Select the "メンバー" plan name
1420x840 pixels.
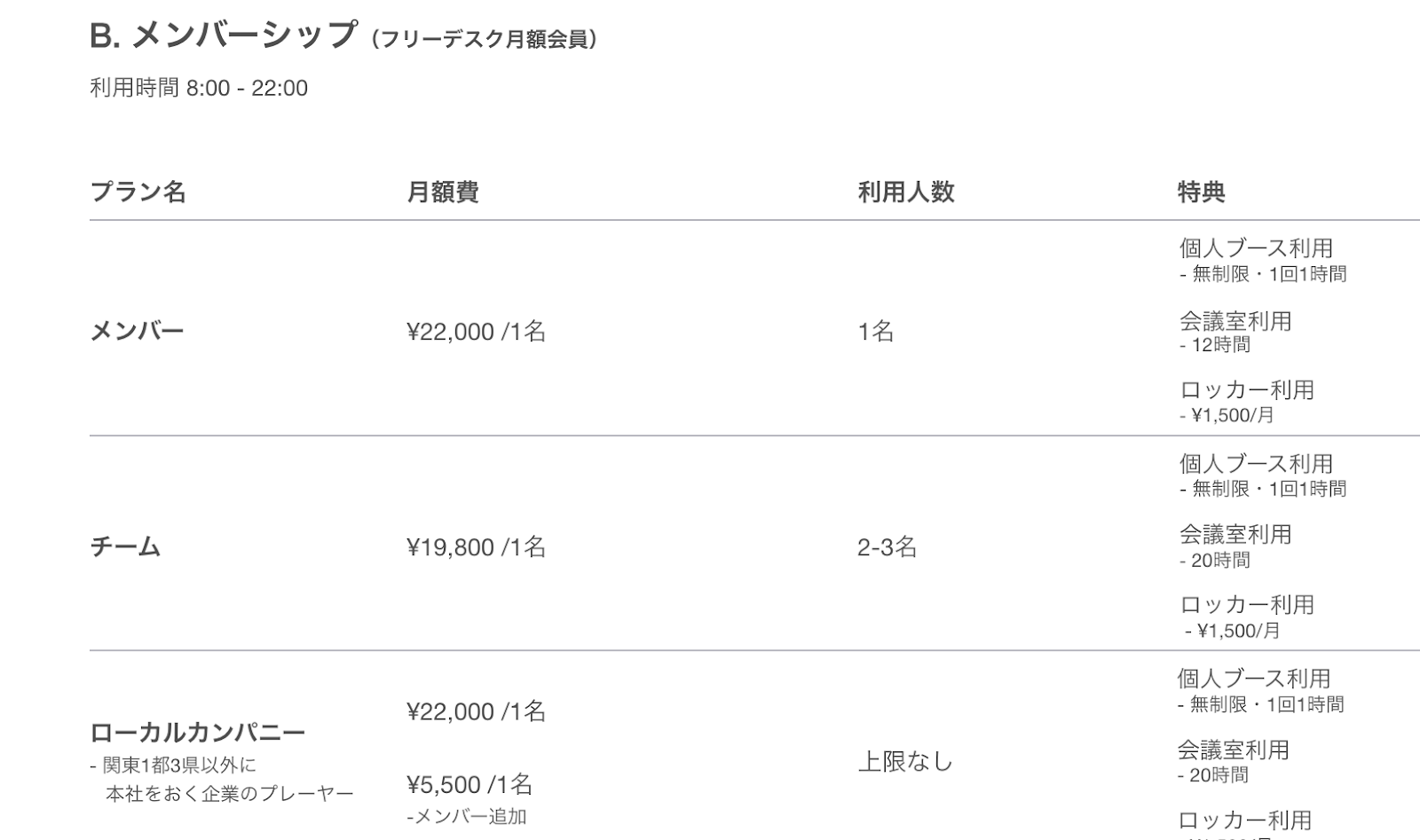(137, 331)
